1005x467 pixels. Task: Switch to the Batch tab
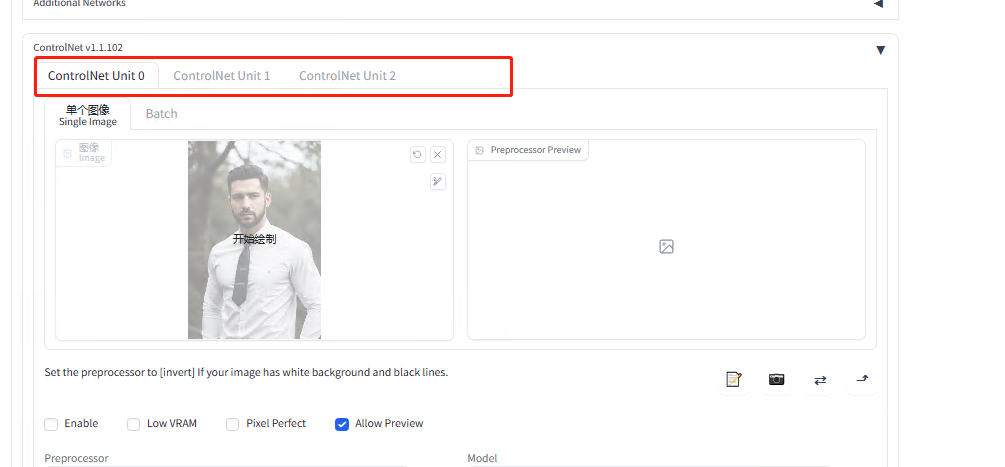coord(161,114)
